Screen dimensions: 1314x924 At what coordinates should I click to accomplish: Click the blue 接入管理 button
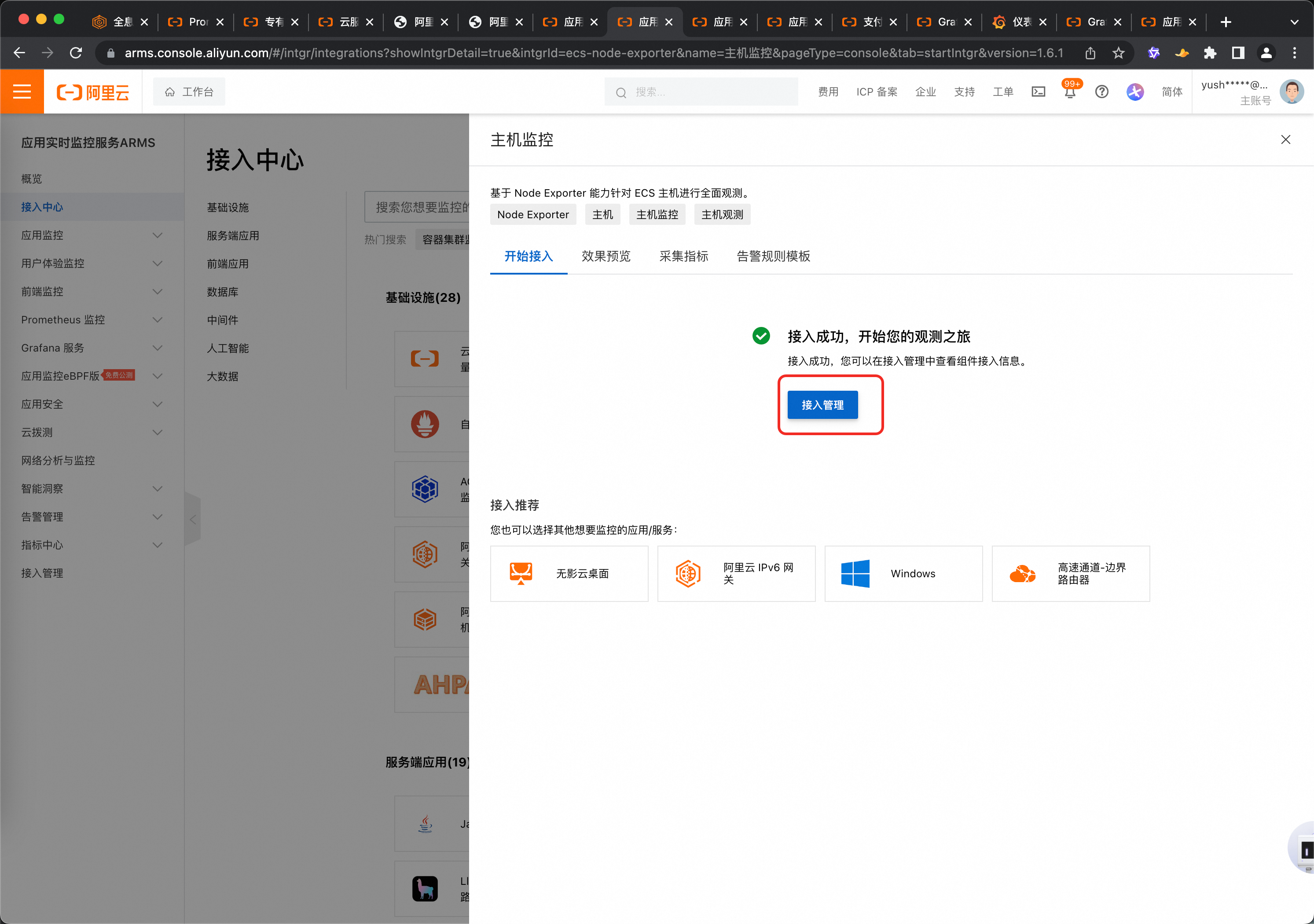point(822,405)
